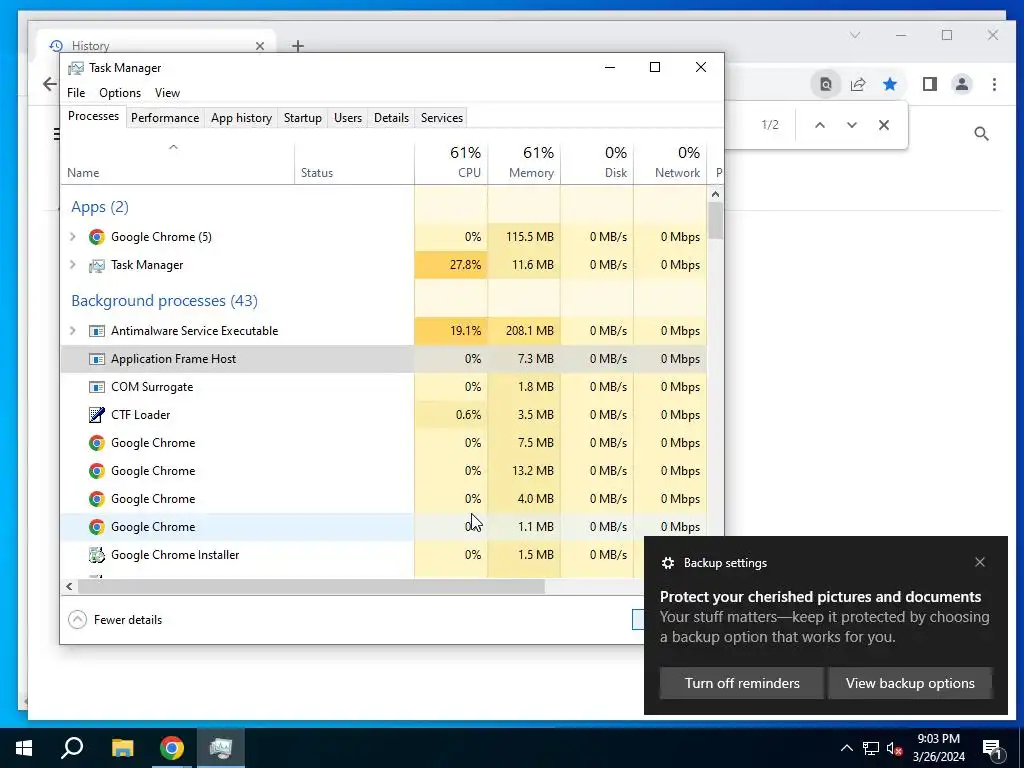Screen dimensions: 1024x768
Task: Click Turn off reminders button
Action: (x=742, y=683)
